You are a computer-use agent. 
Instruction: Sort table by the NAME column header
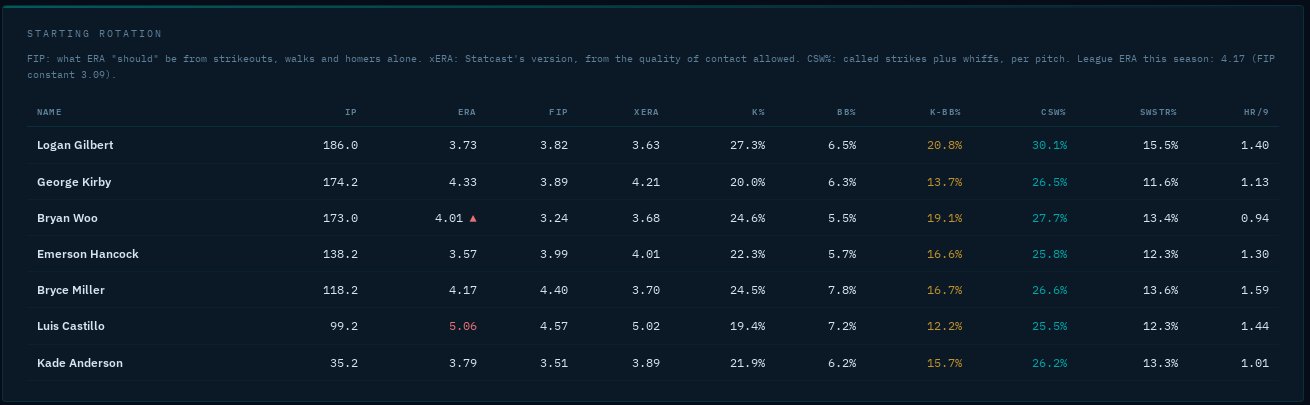point(49,112)
